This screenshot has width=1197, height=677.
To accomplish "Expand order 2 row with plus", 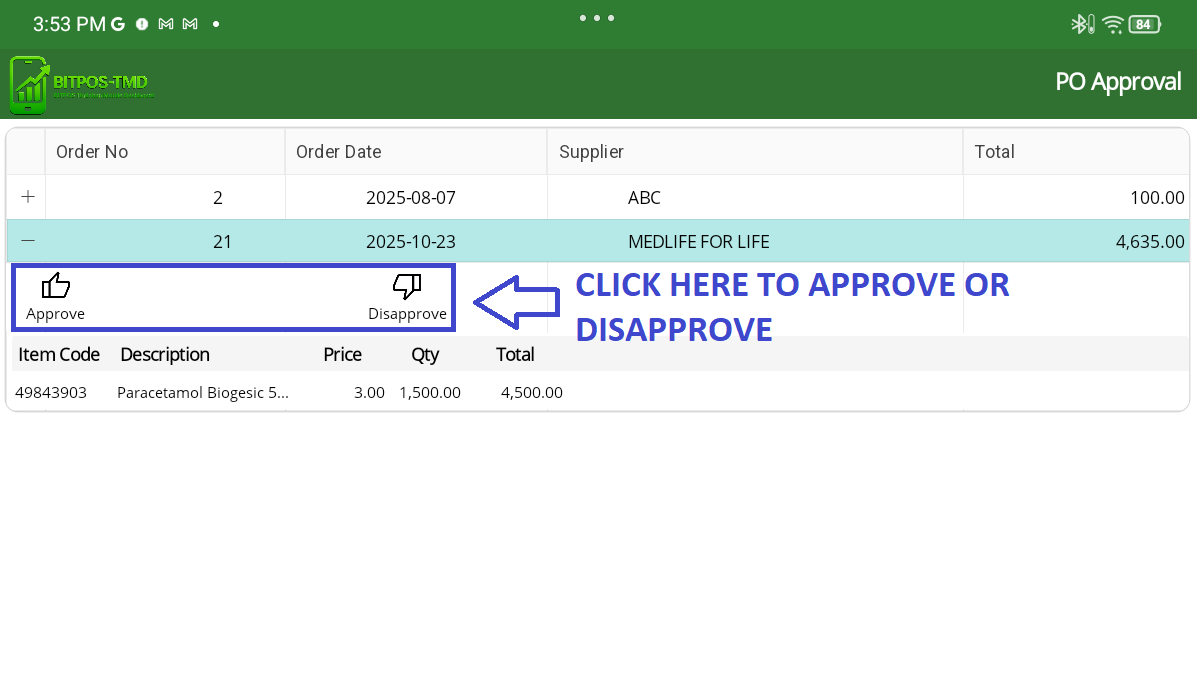I will pos(28,197).
